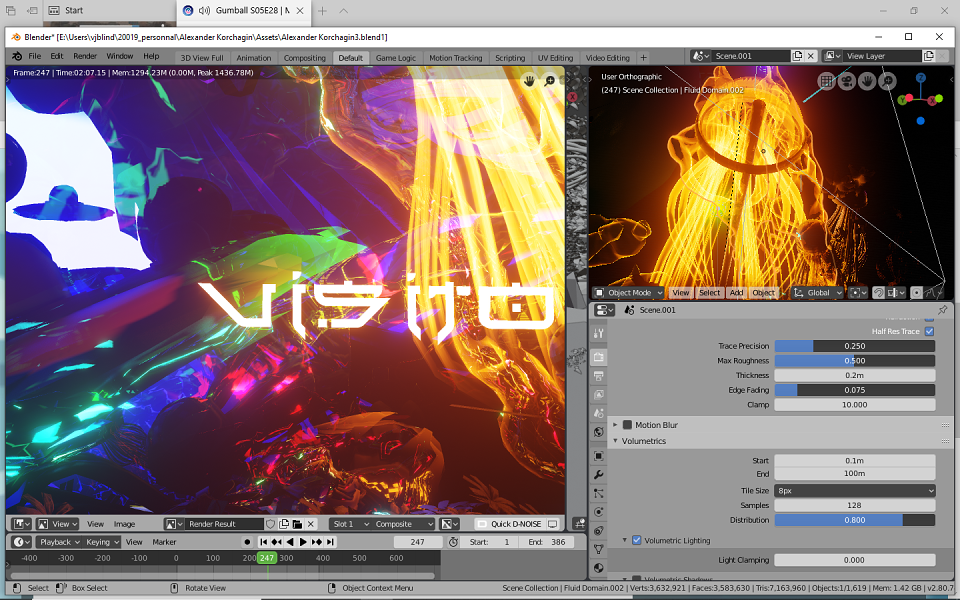Jump to the end frame in the timeline
This screenshot has height=600, width=960.
tap(330, 542)
